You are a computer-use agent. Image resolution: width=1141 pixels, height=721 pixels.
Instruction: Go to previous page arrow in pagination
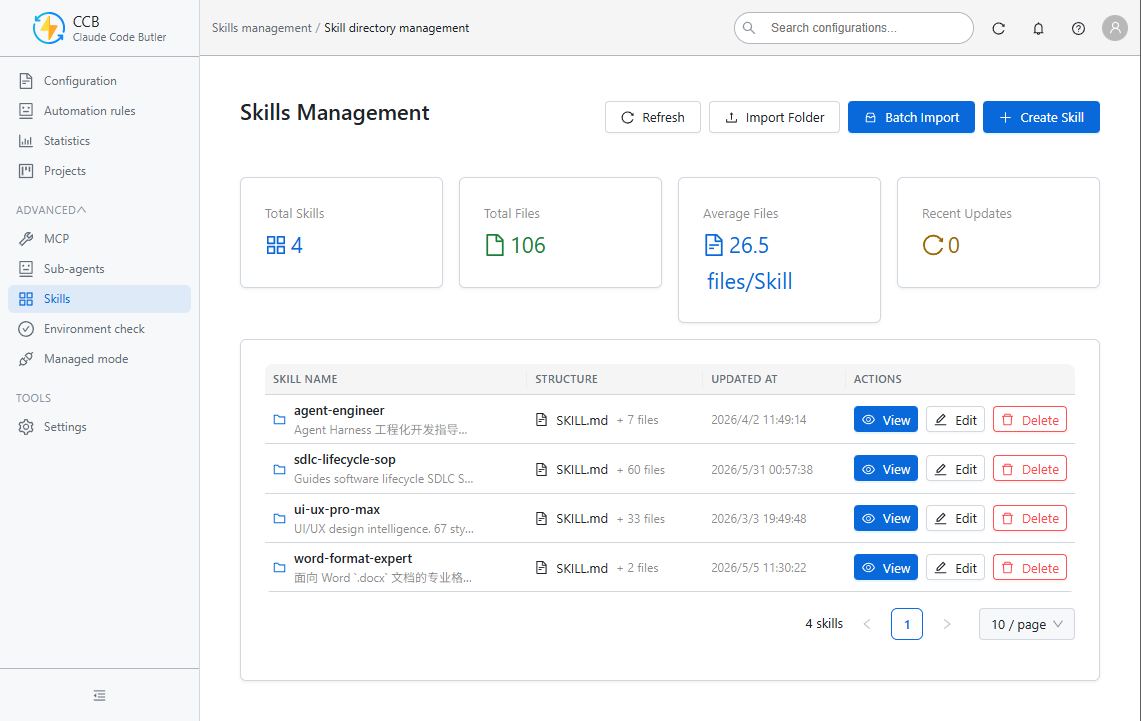[x=867, y=624]
